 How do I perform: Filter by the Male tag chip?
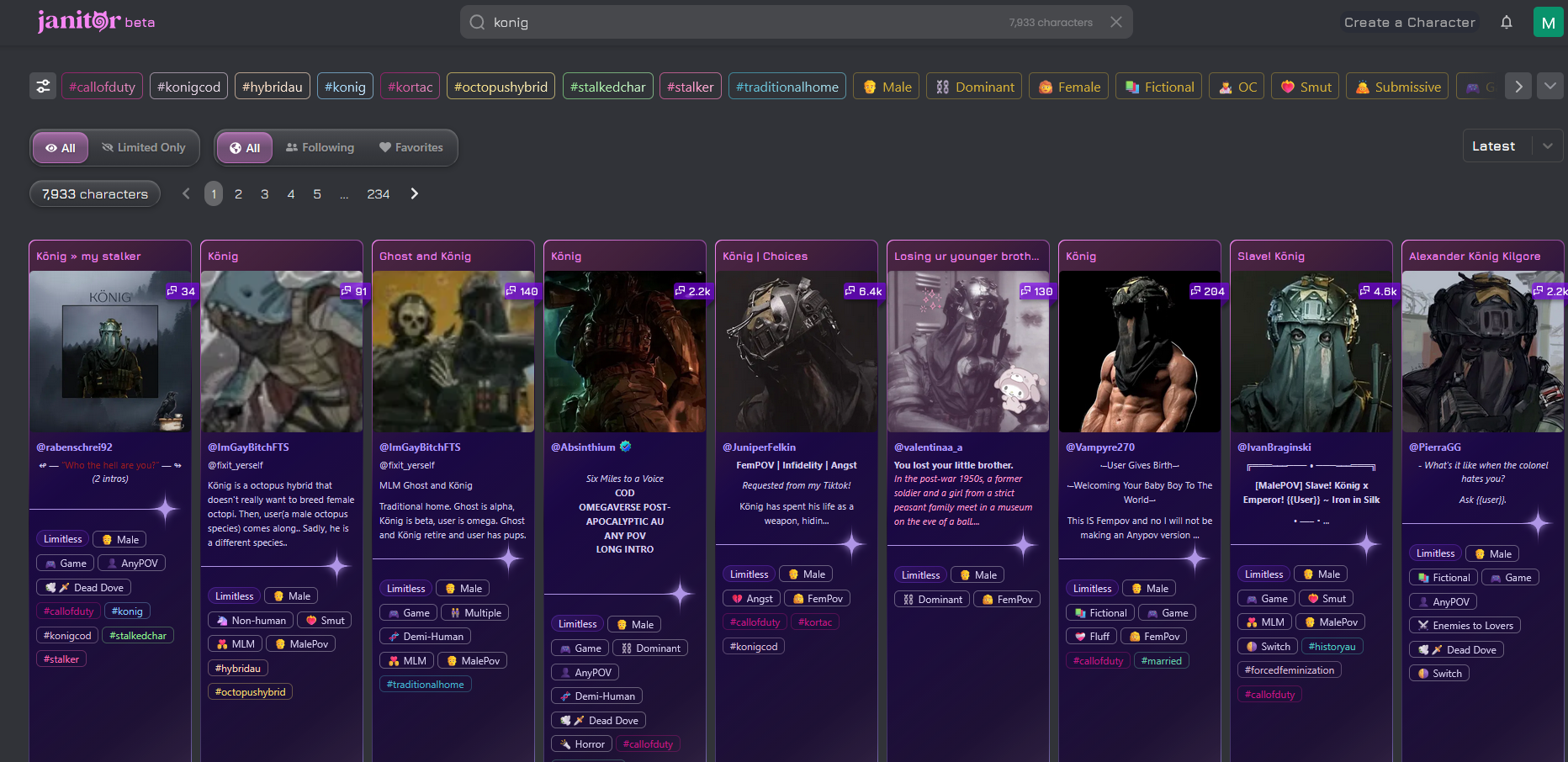click(887, 87)
